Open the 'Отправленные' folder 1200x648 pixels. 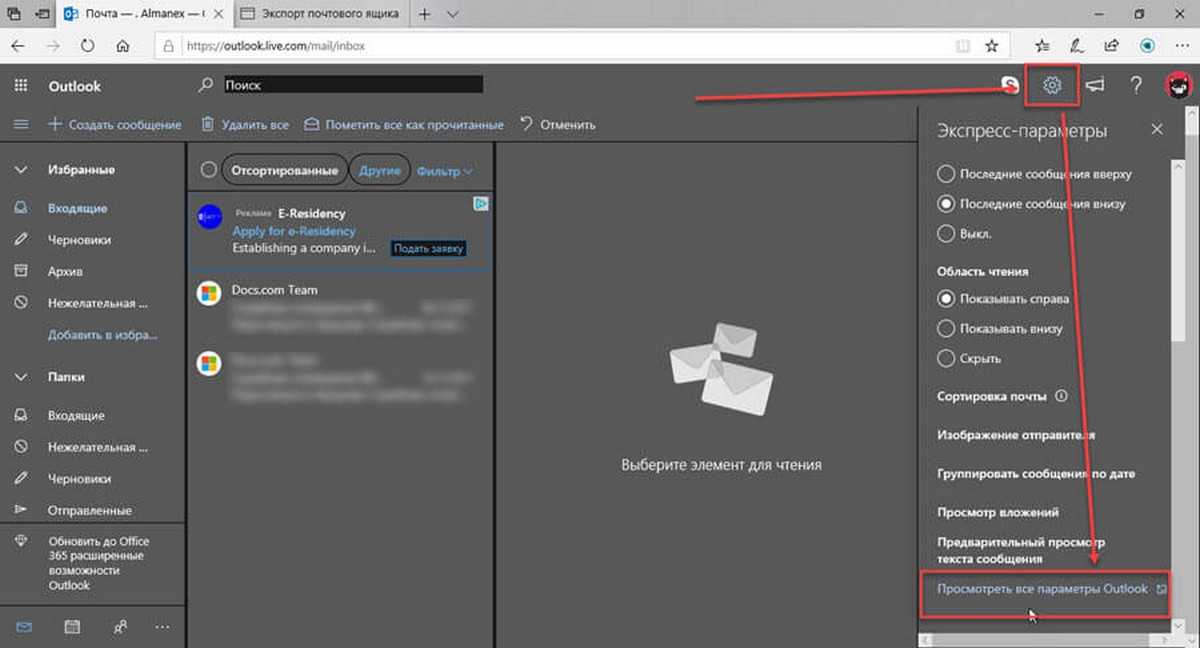[89, 510]
